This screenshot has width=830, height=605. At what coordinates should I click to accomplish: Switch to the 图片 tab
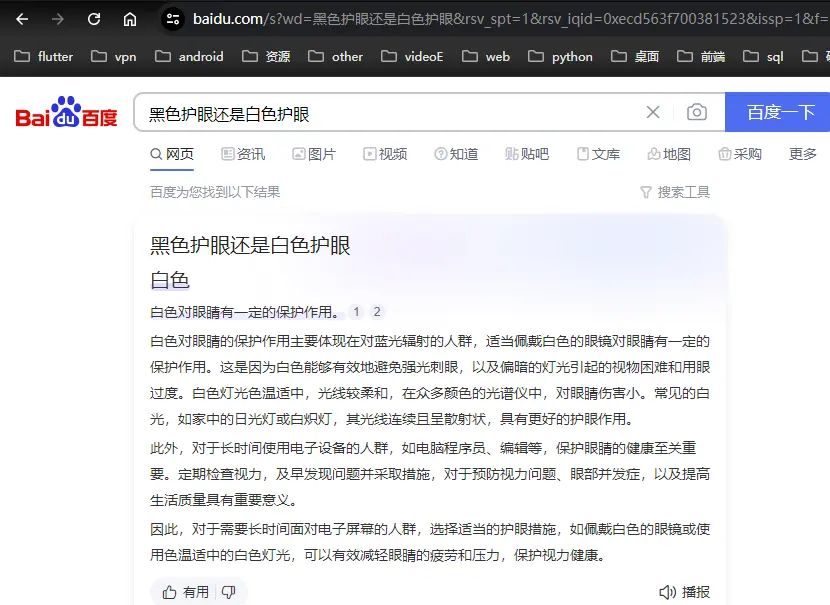[314, 154]
